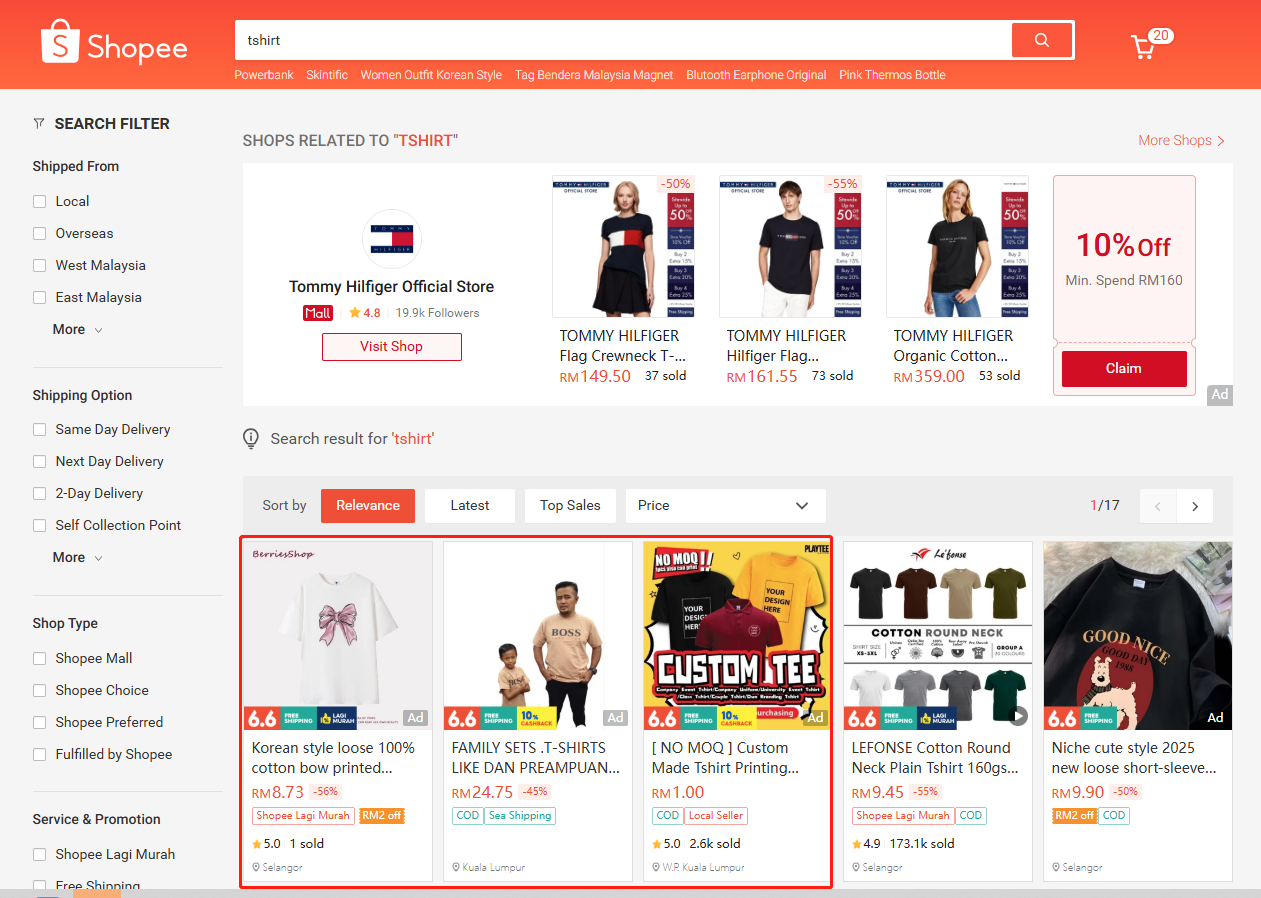Open the FAMILY SETS T-SHIRTS product image
Screen dimensions: 1261x898
pyautogui.click(x=538, y=636)
